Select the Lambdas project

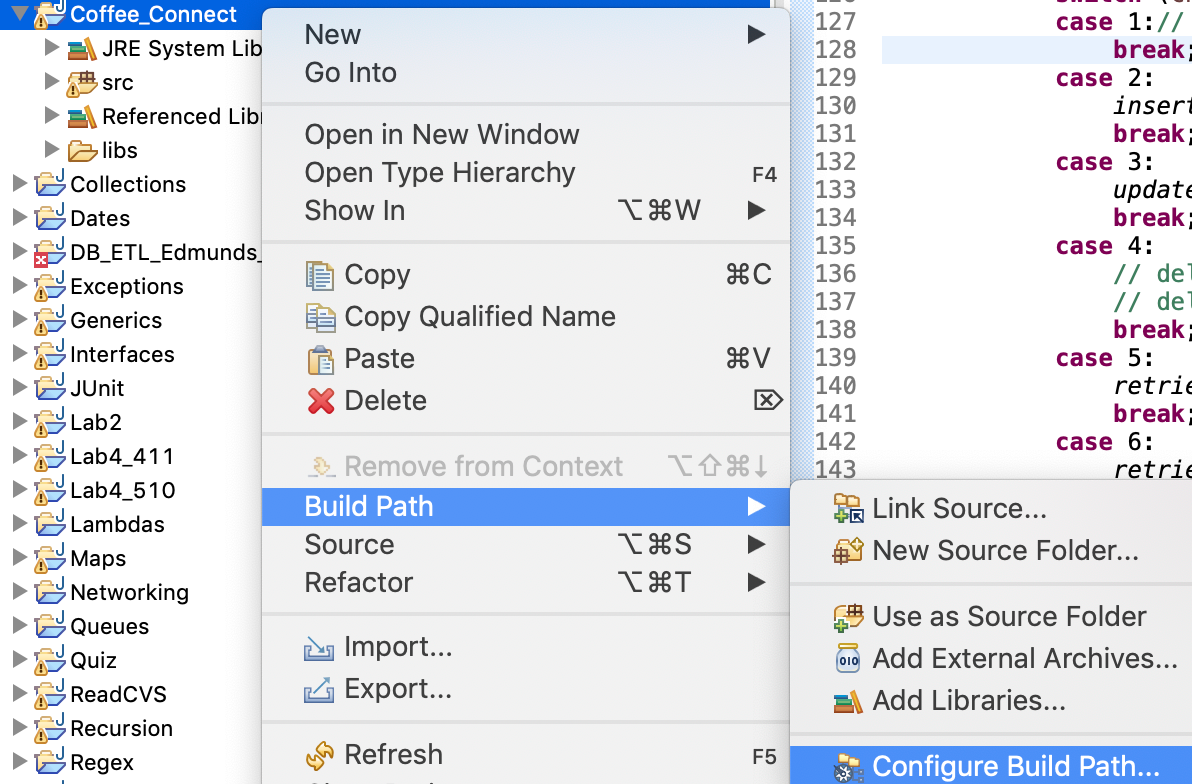point(117,525)
